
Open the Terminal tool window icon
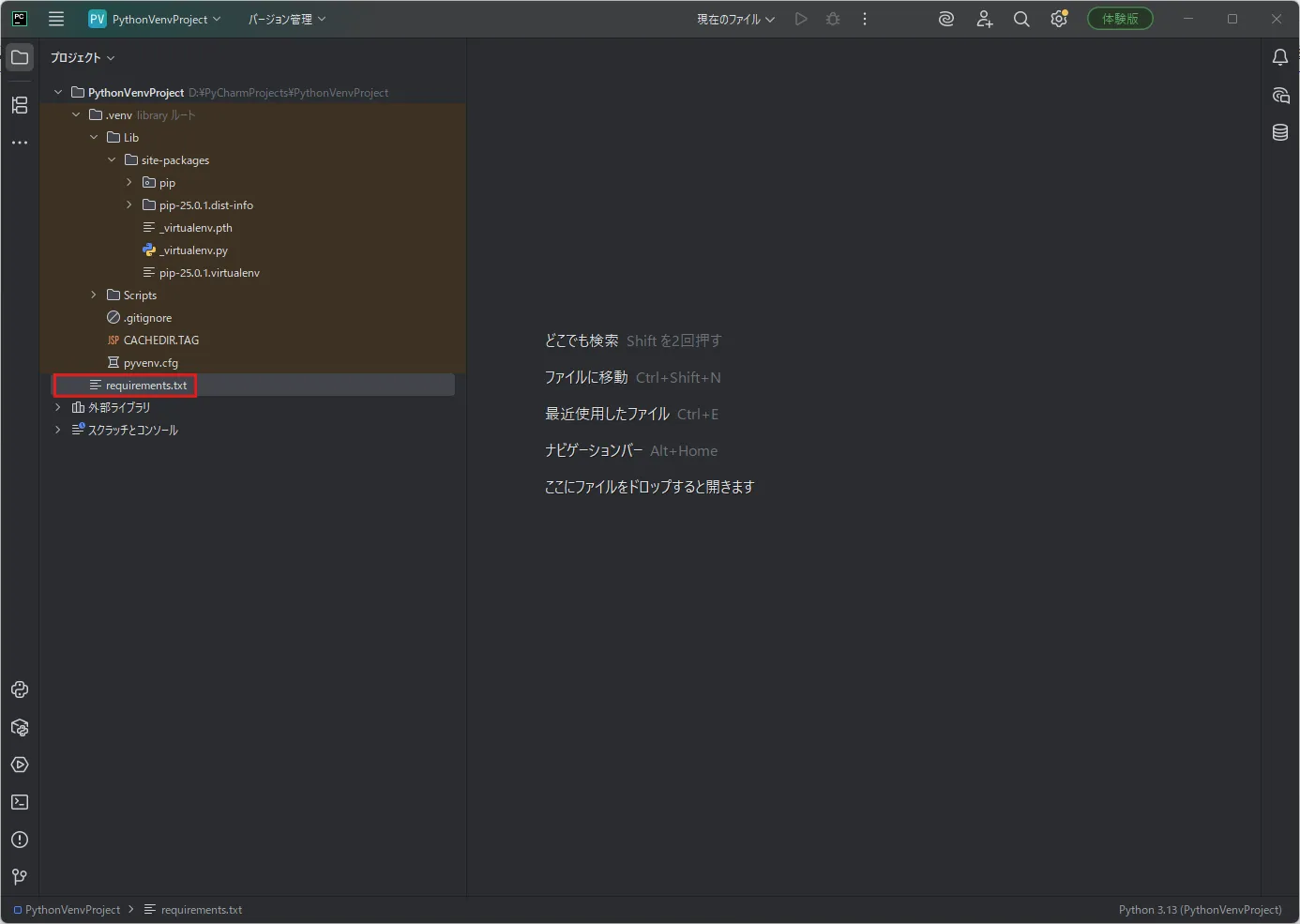20,802
